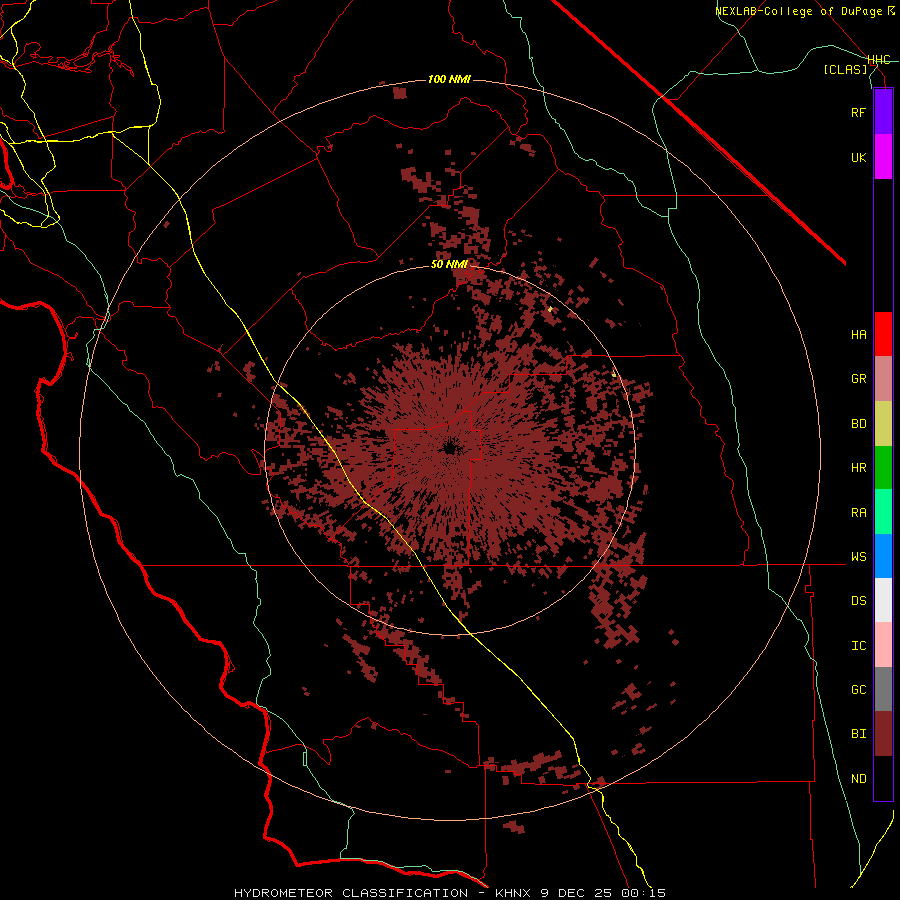Click the UK magenta legend swatch
Image resolution: width=900 pixels, height=900 pixels.
pyautogui.click(x=883, y=157)
